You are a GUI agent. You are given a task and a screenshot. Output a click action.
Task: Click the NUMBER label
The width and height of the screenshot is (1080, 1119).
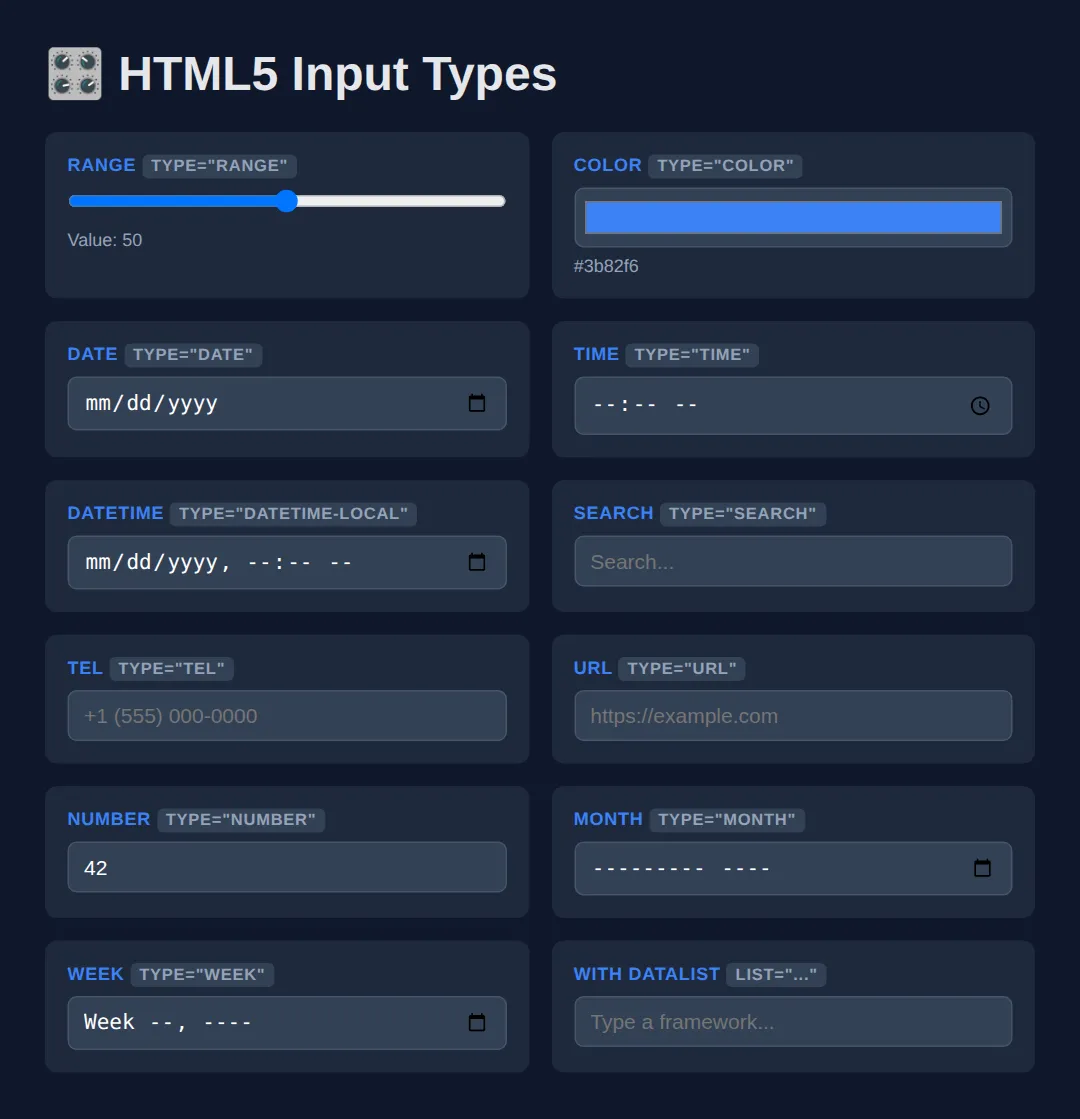coord(108,819)
